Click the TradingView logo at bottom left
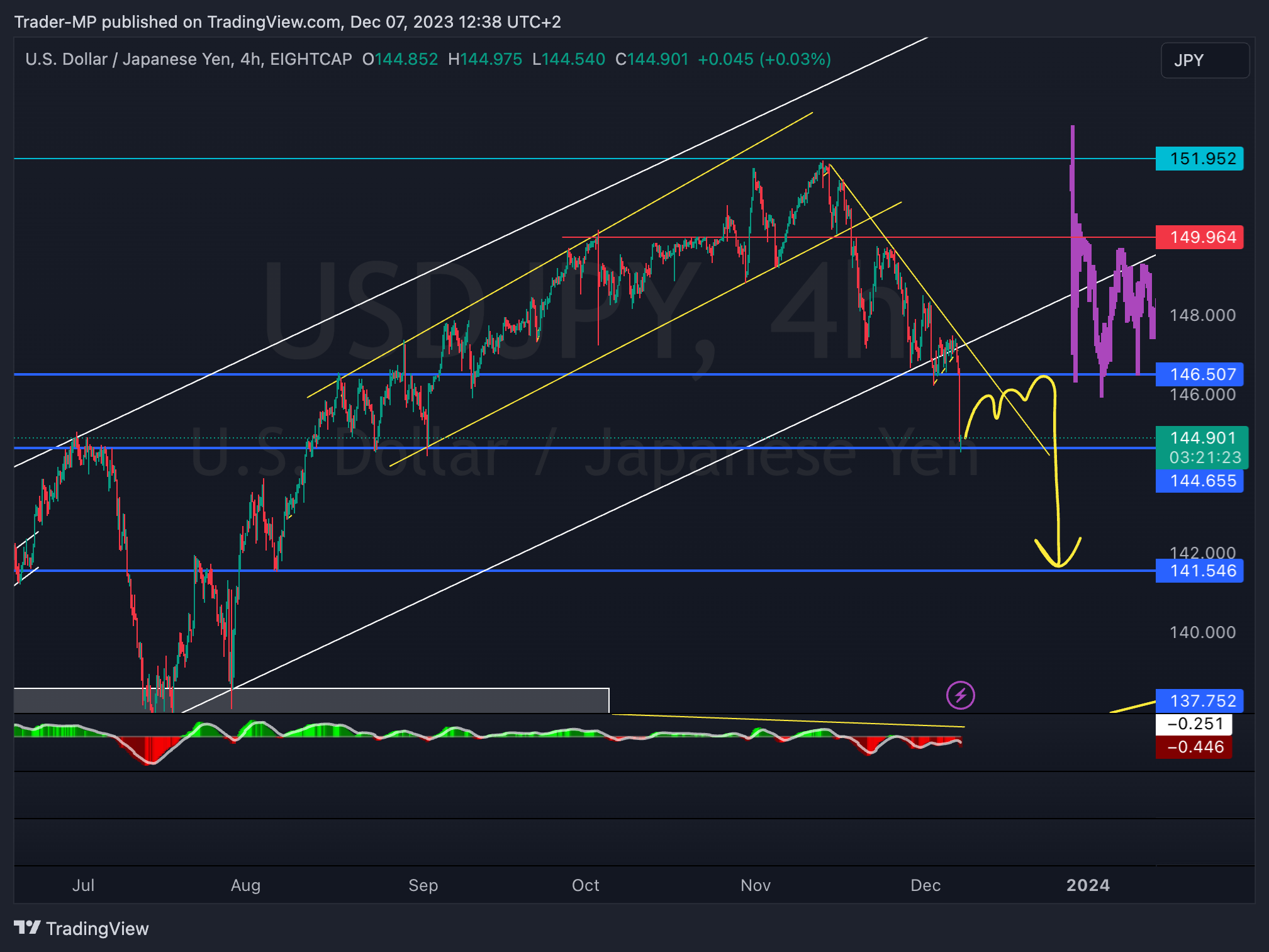1269x952 pixels. (x=81, y=928)
